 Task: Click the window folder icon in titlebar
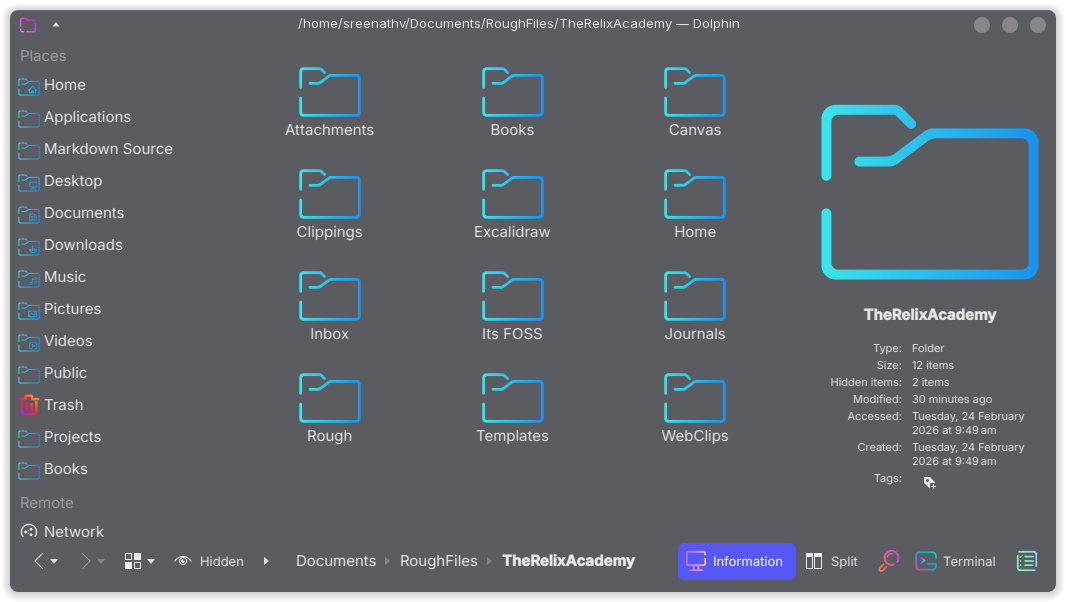pyautogui.click(x=28, y=25)
